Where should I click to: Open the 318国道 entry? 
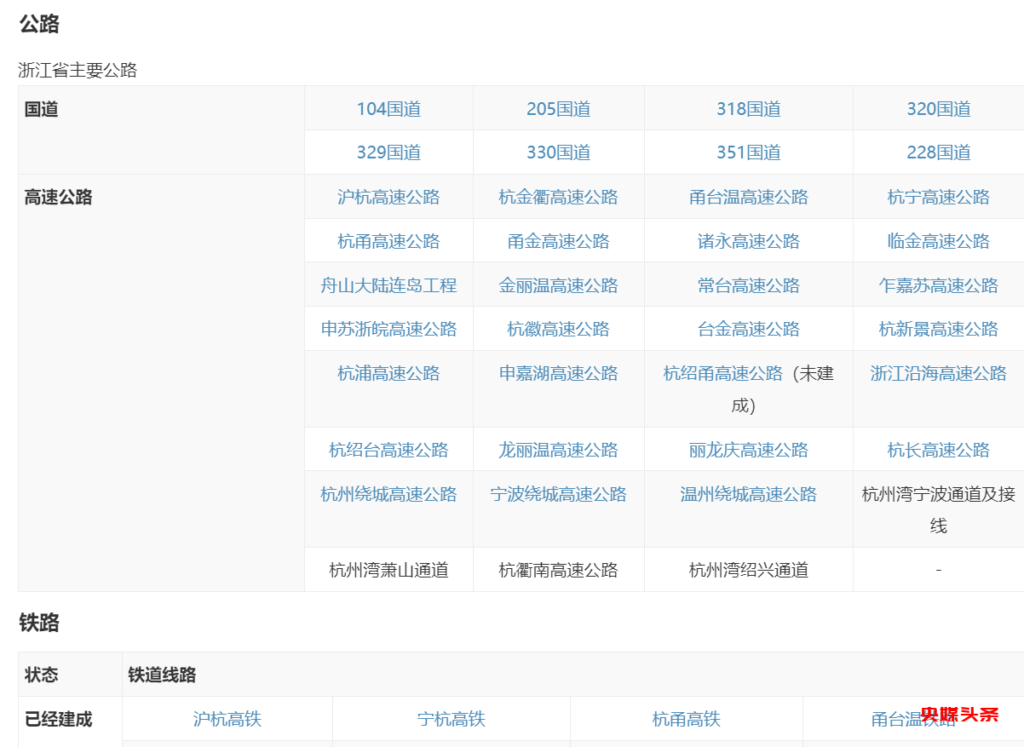point(748,109)
